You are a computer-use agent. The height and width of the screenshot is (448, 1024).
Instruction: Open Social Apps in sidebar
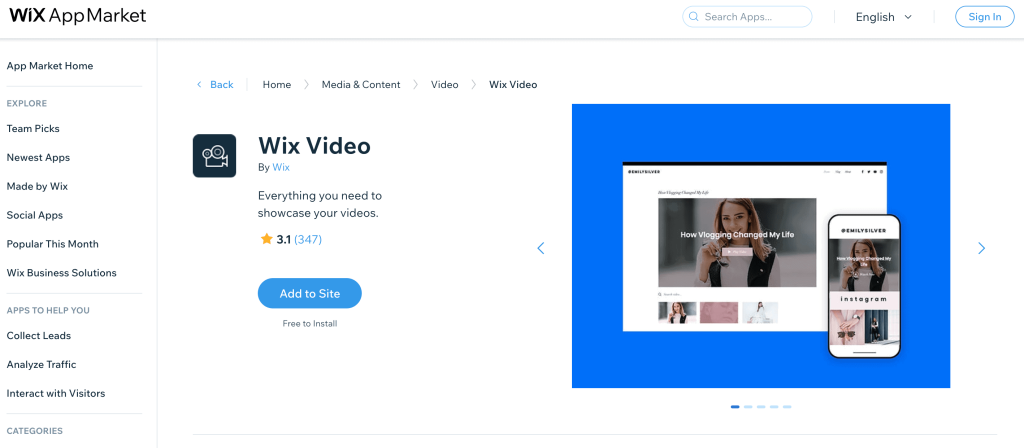[35, 215]
